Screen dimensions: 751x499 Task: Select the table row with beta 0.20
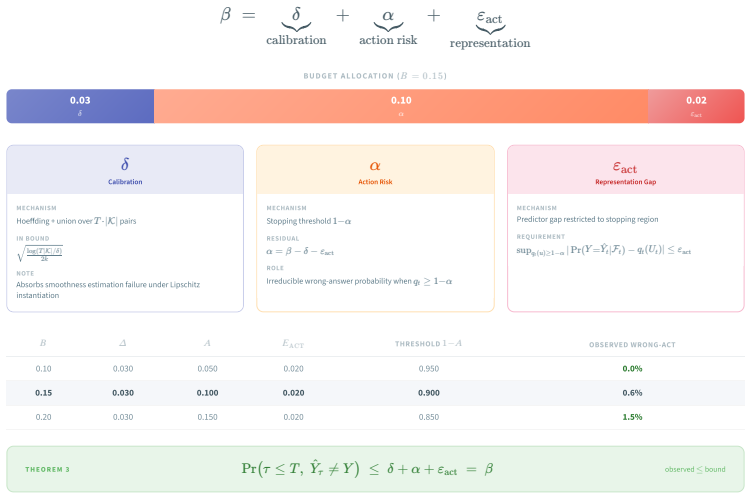pyautogui.click(x=376, y=417)
